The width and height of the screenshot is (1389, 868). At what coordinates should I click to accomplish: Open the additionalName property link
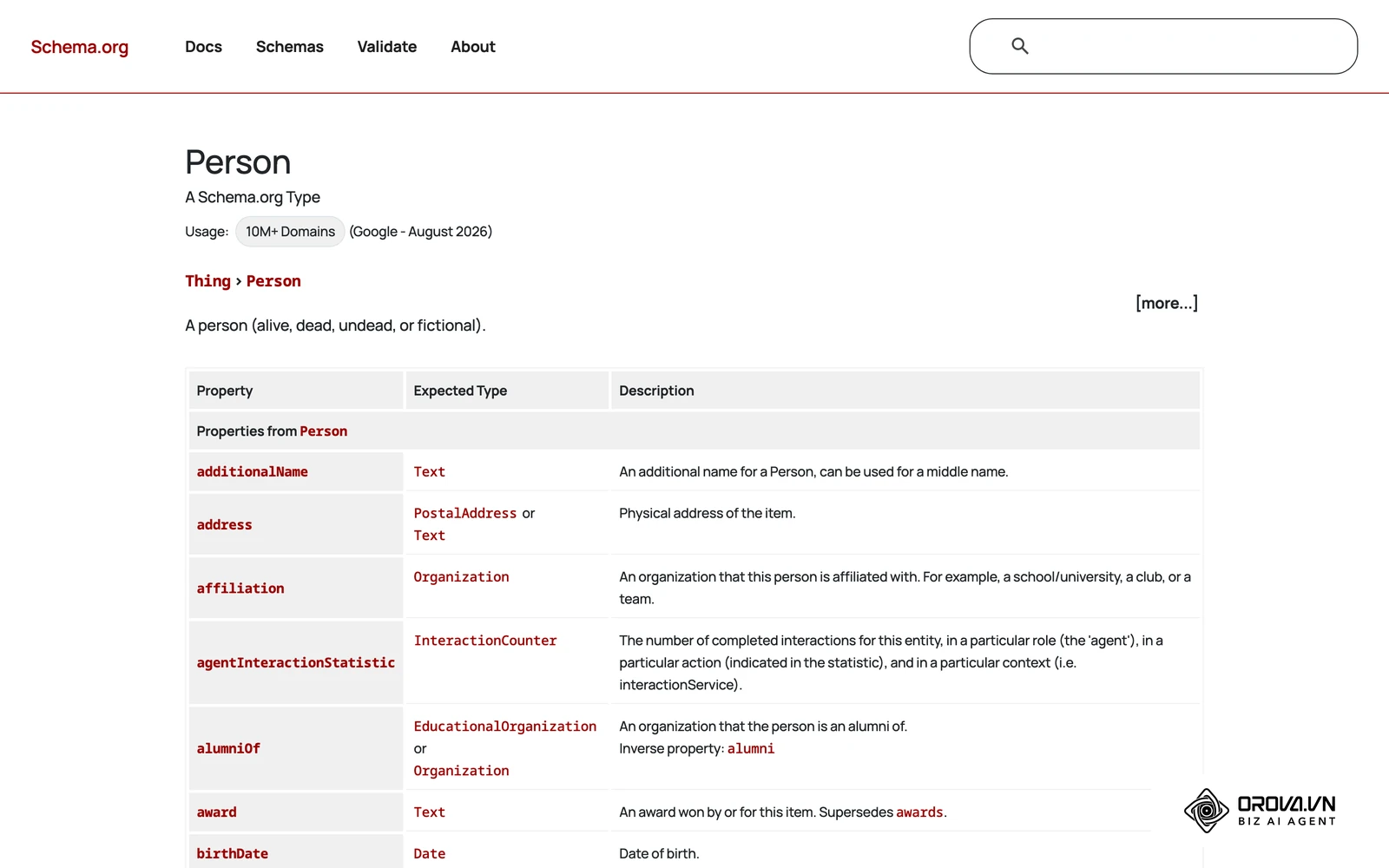click(253, 472)
